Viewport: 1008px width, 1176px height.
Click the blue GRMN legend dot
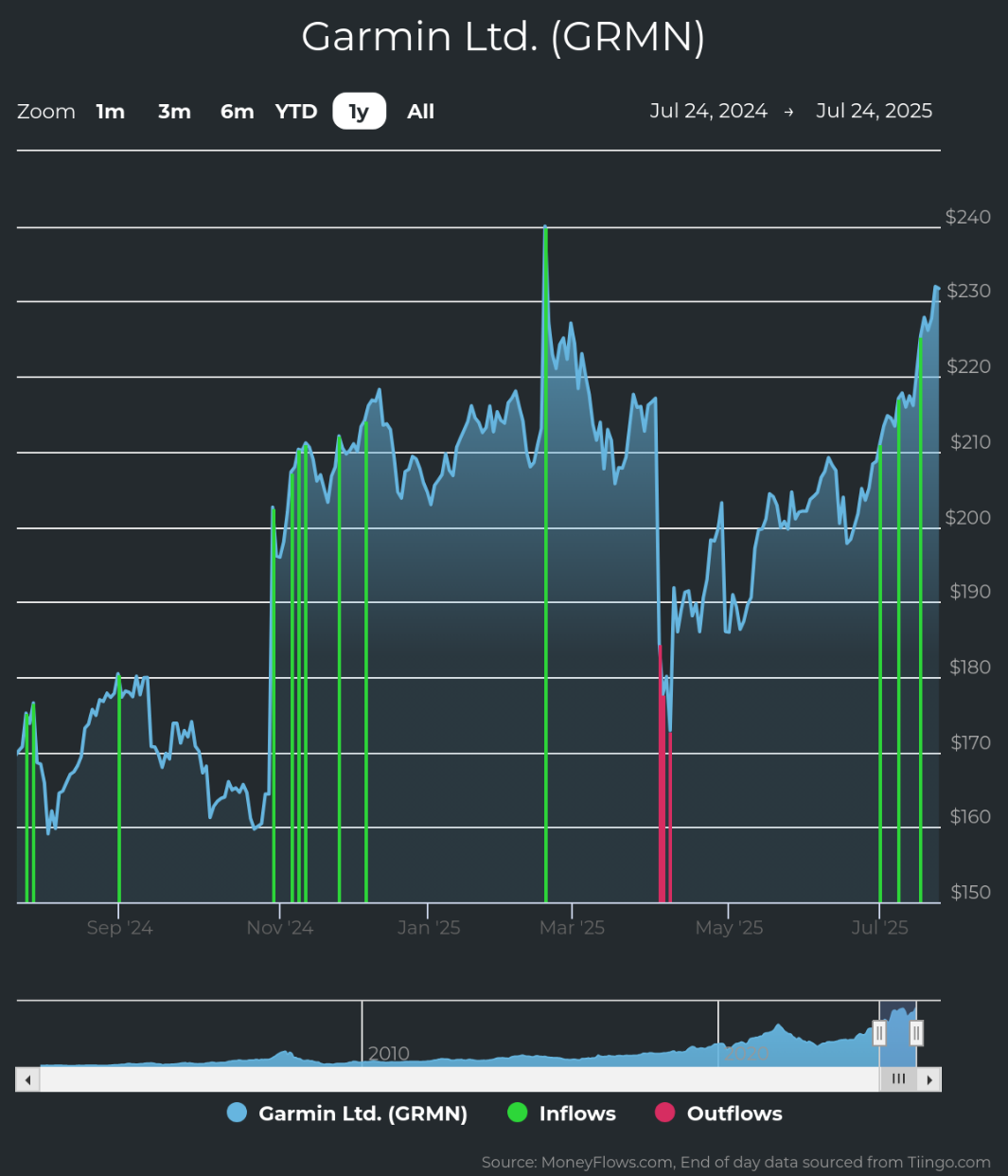[237, 1113]
